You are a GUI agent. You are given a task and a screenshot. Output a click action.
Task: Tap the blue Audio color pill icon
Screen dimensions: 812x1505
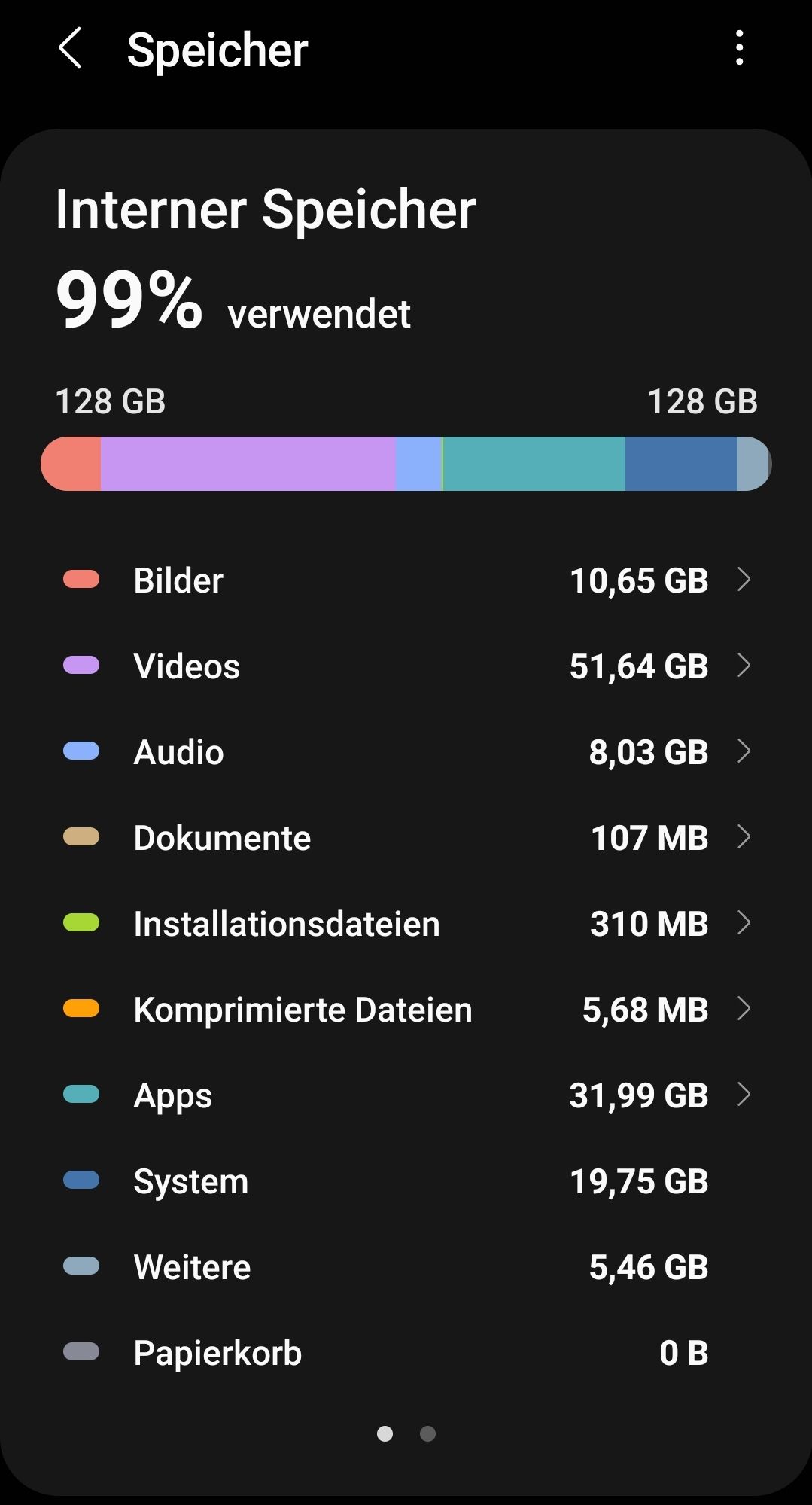81,751
